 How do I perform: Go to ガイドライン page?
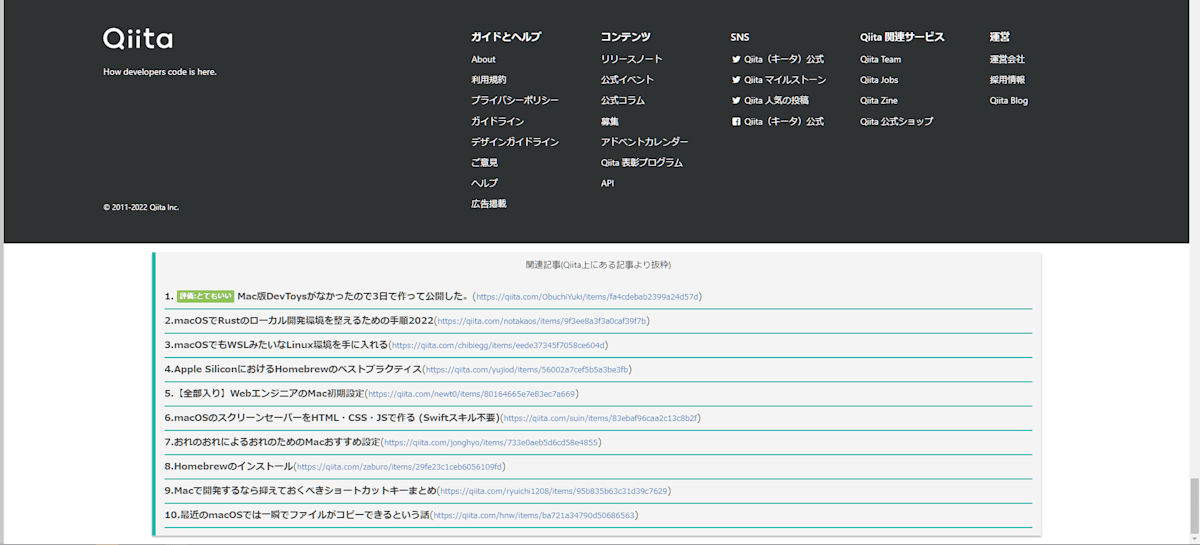click(497, 122)
